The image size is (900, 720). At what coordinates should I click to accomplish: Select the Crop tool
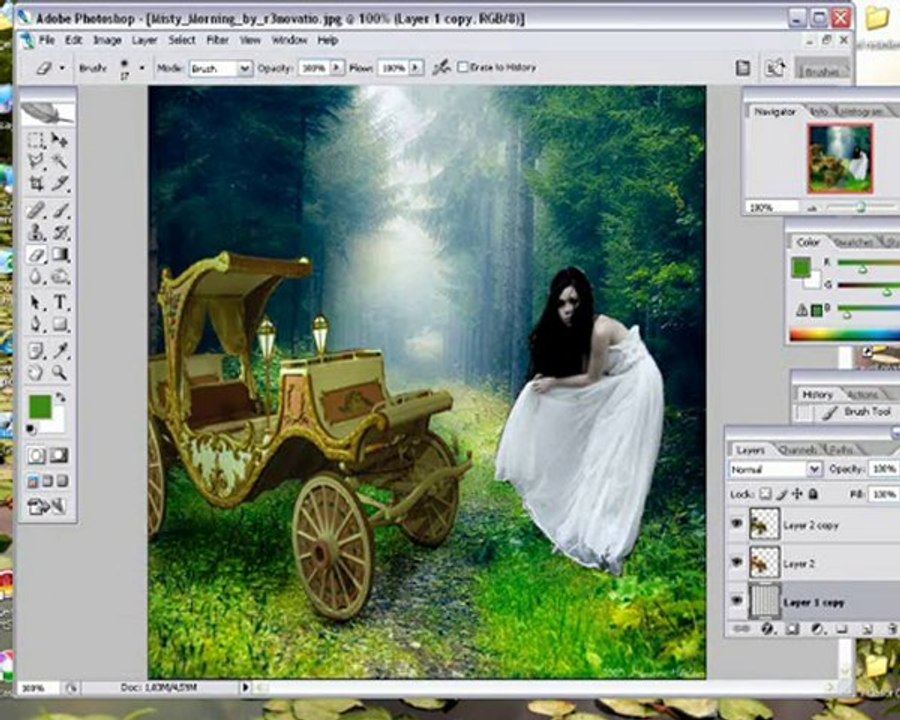tap(36, 183)
